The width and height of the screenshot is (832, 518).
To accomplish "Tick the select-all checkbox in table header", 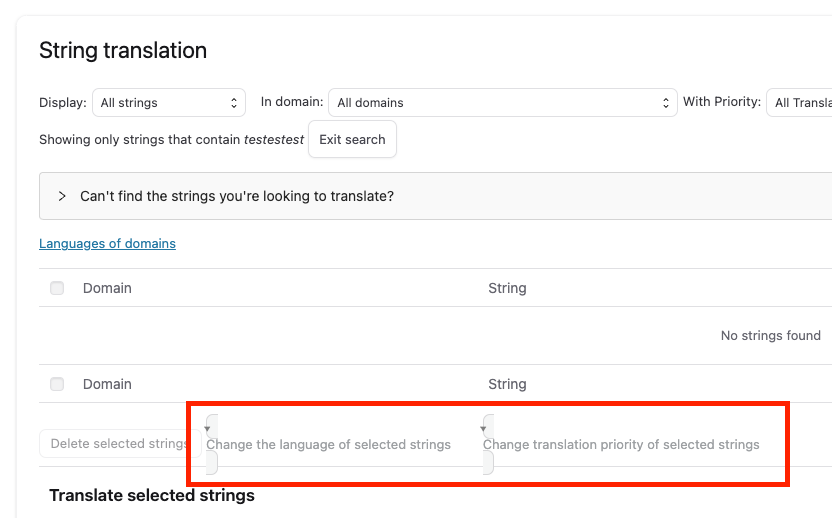I will point(57,288).
